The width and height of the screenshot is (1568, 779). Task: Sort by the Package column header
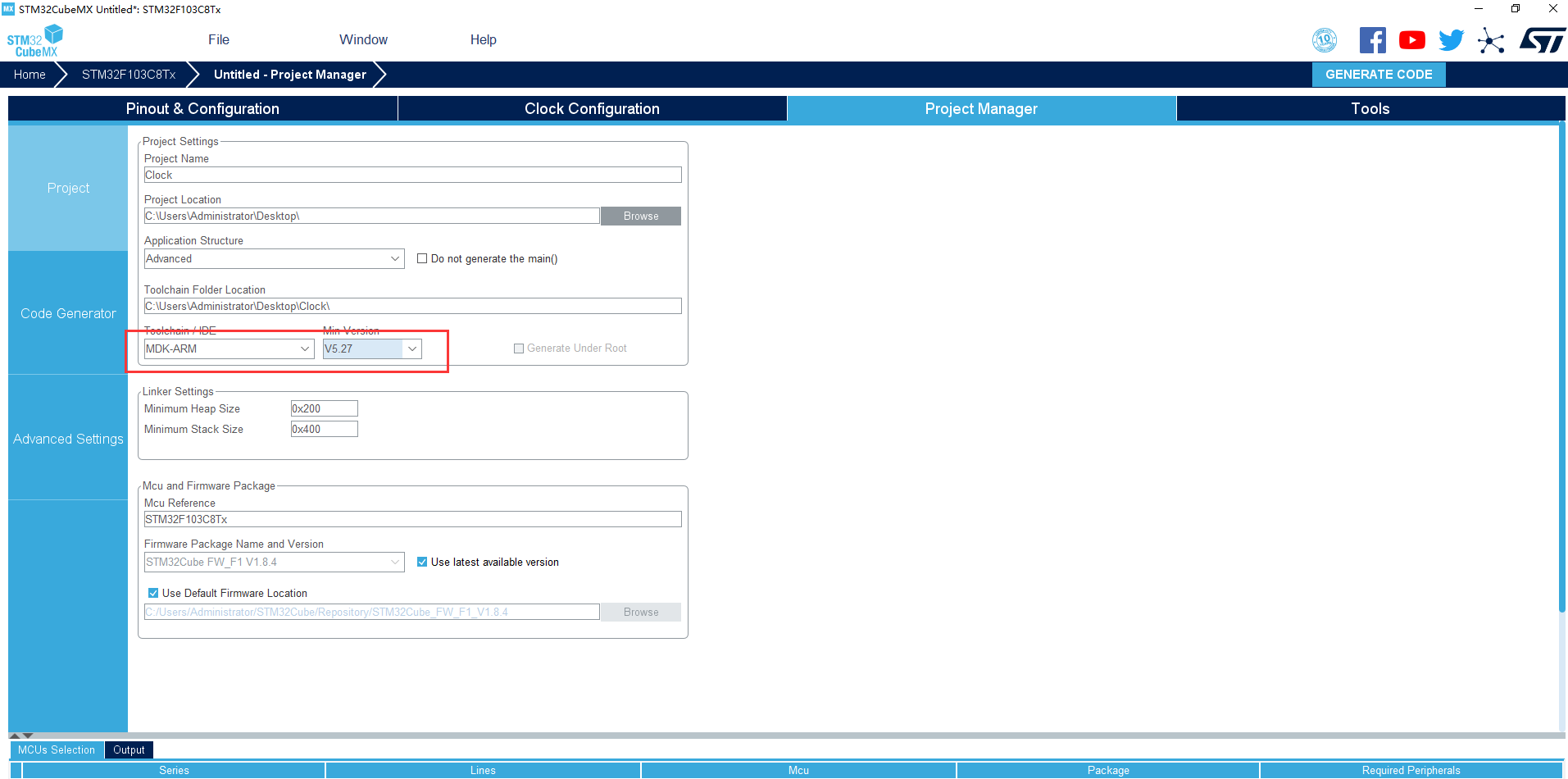click(x=1108, y=771)
